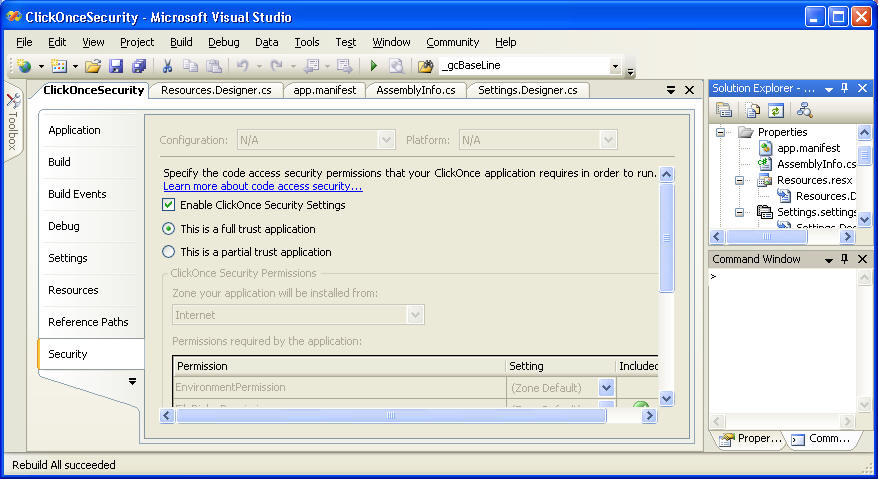Click the security page horizontal scrollbar thumb
Screen dimensions: 878x479
tap(391, 416)
